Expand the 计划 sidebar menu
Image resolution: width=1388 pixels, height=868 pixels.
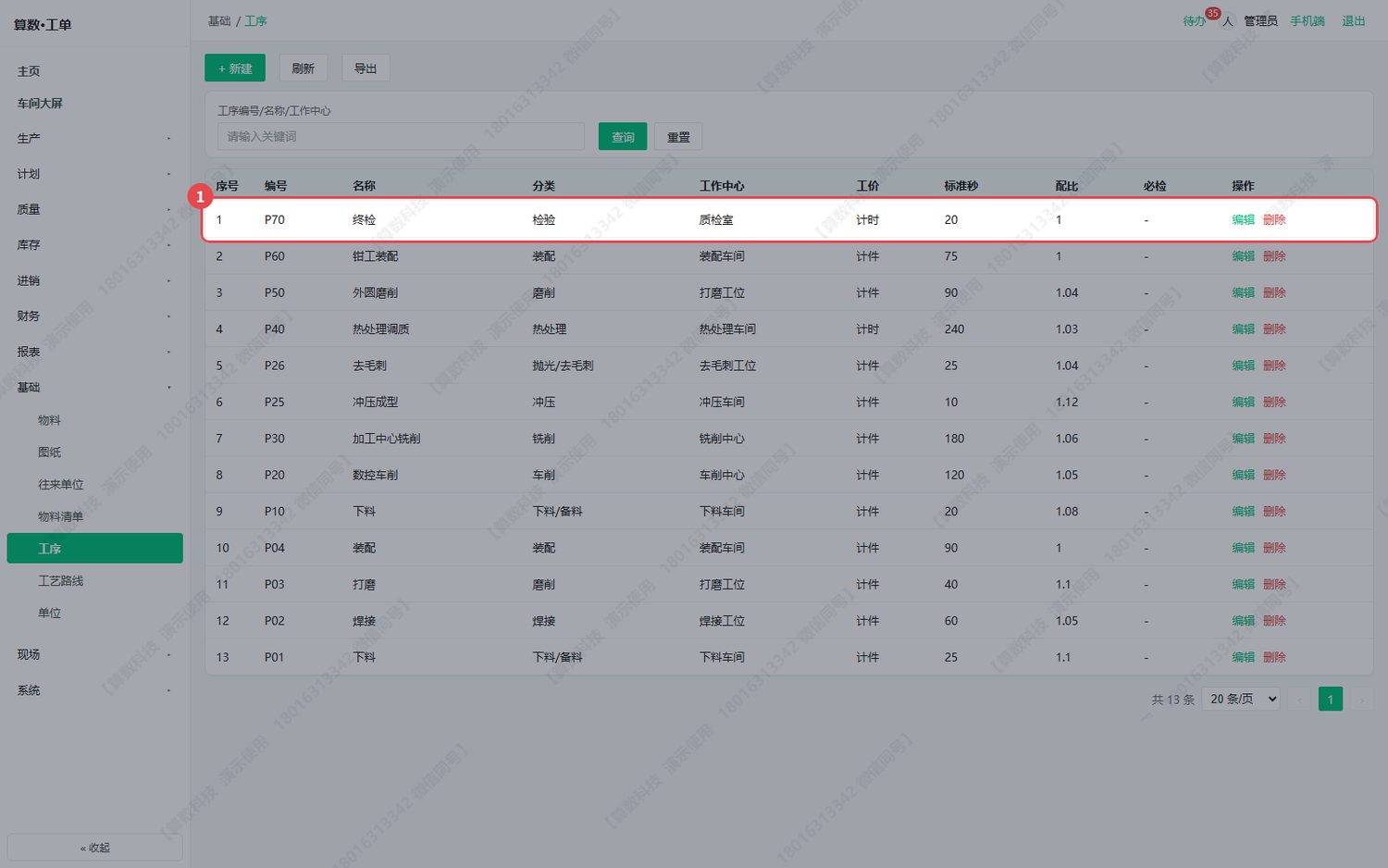click(94, 174)
